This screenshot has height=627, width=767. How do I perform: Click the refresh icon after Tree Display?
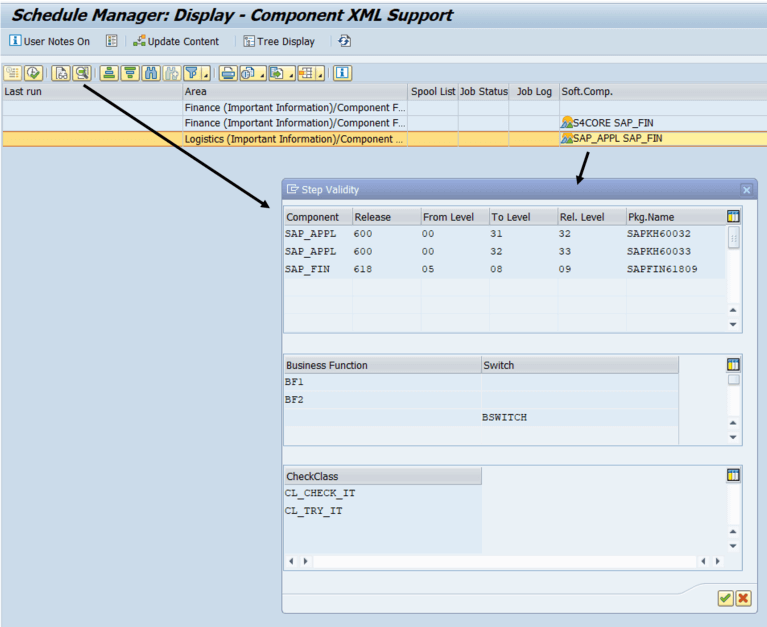pyautogui.click(x=344, y=41)
